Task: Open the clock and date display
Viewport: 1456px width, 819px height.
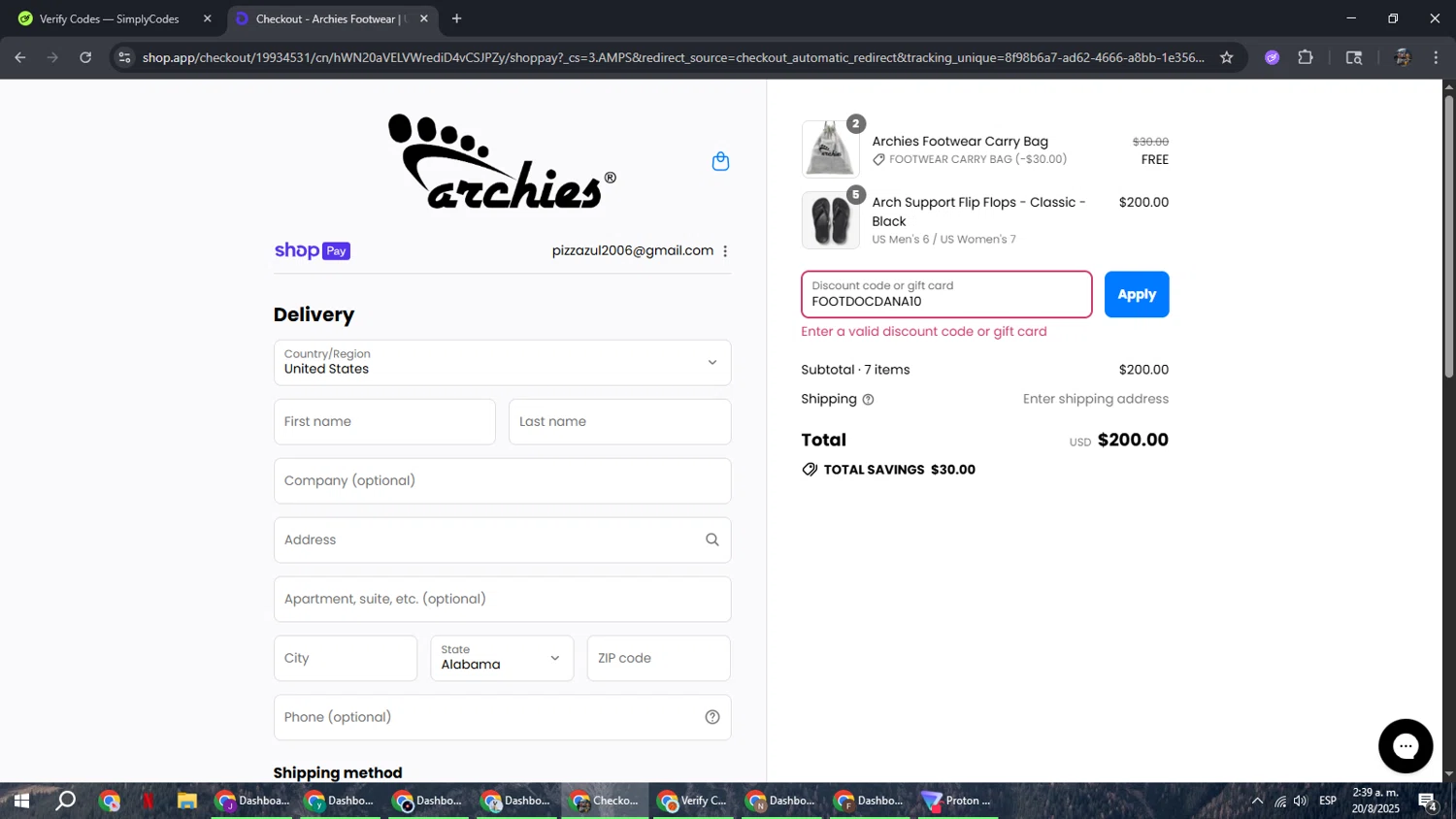Action: (1375, 801)
